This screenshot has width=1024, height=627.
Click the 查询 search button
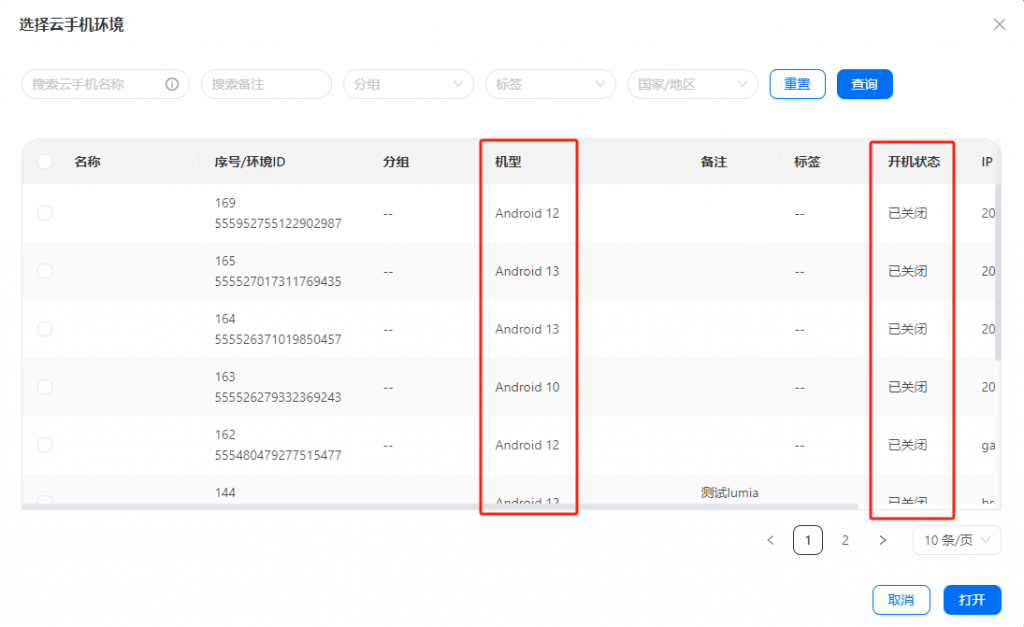click(864, 84)
